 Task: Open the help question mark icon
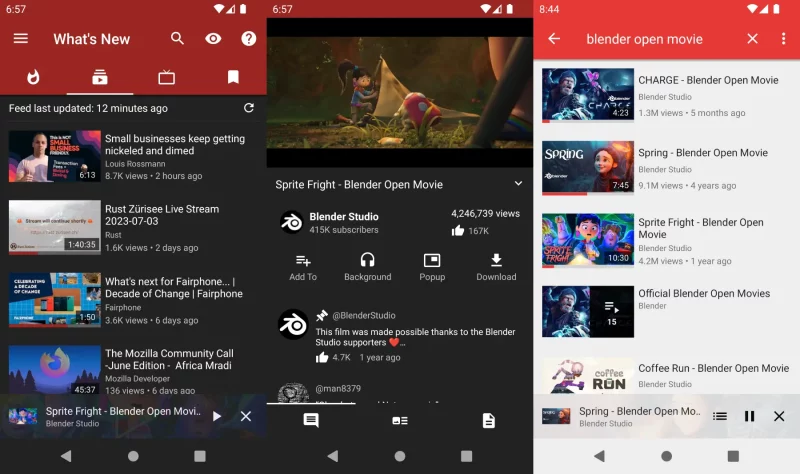coord(249,39)
